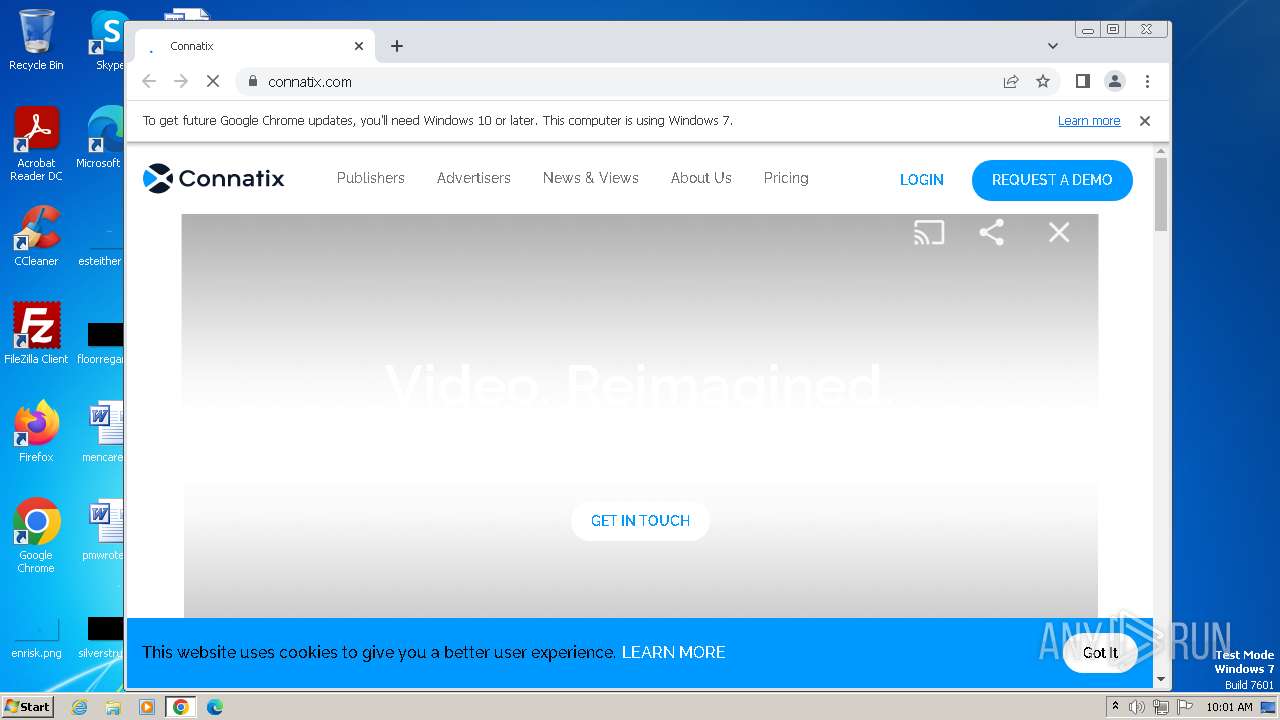This screenshot has height=720, width=1280.
Task: Select the FileZilla Client desktop icon
Action: [x=36, y=334]
